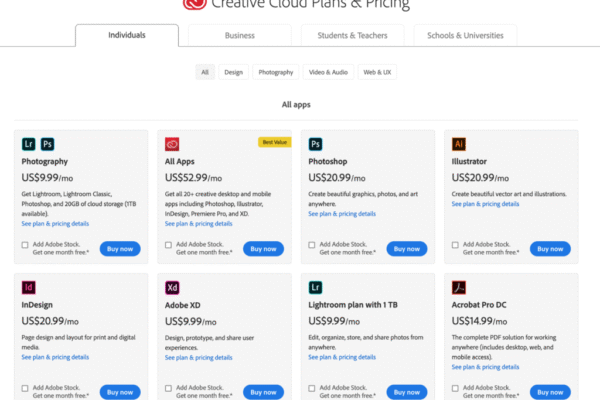Click the US$52.99/mo price text
The image size is (600, 400).
coord(193,178)
